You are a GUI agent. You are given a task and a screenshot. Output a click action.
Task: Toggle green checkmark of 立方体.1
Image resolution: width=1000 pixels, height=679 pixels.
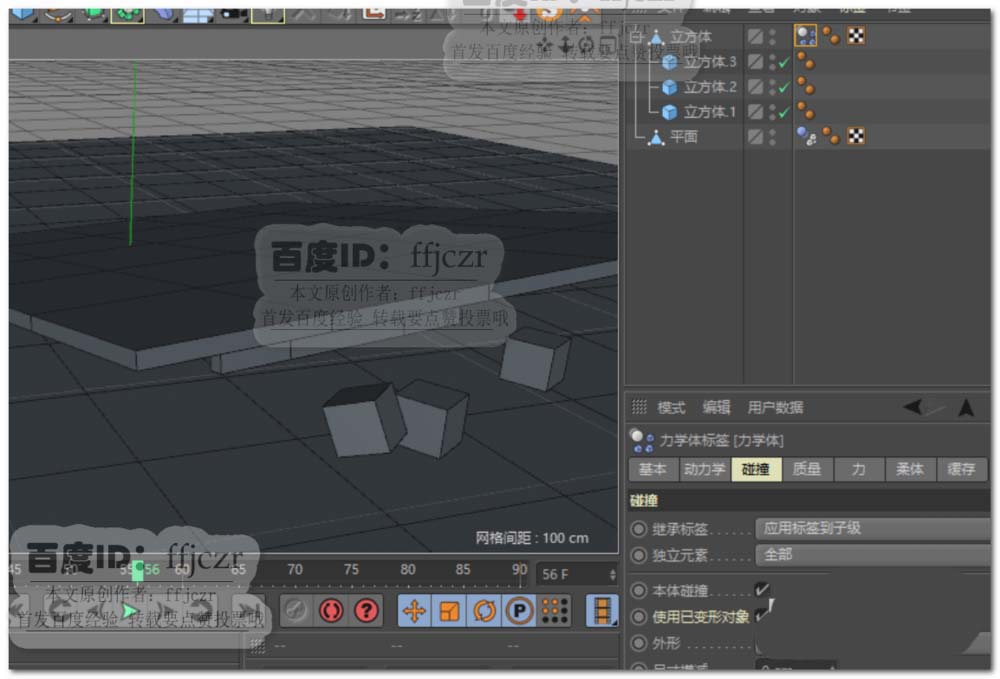[784, 112]
